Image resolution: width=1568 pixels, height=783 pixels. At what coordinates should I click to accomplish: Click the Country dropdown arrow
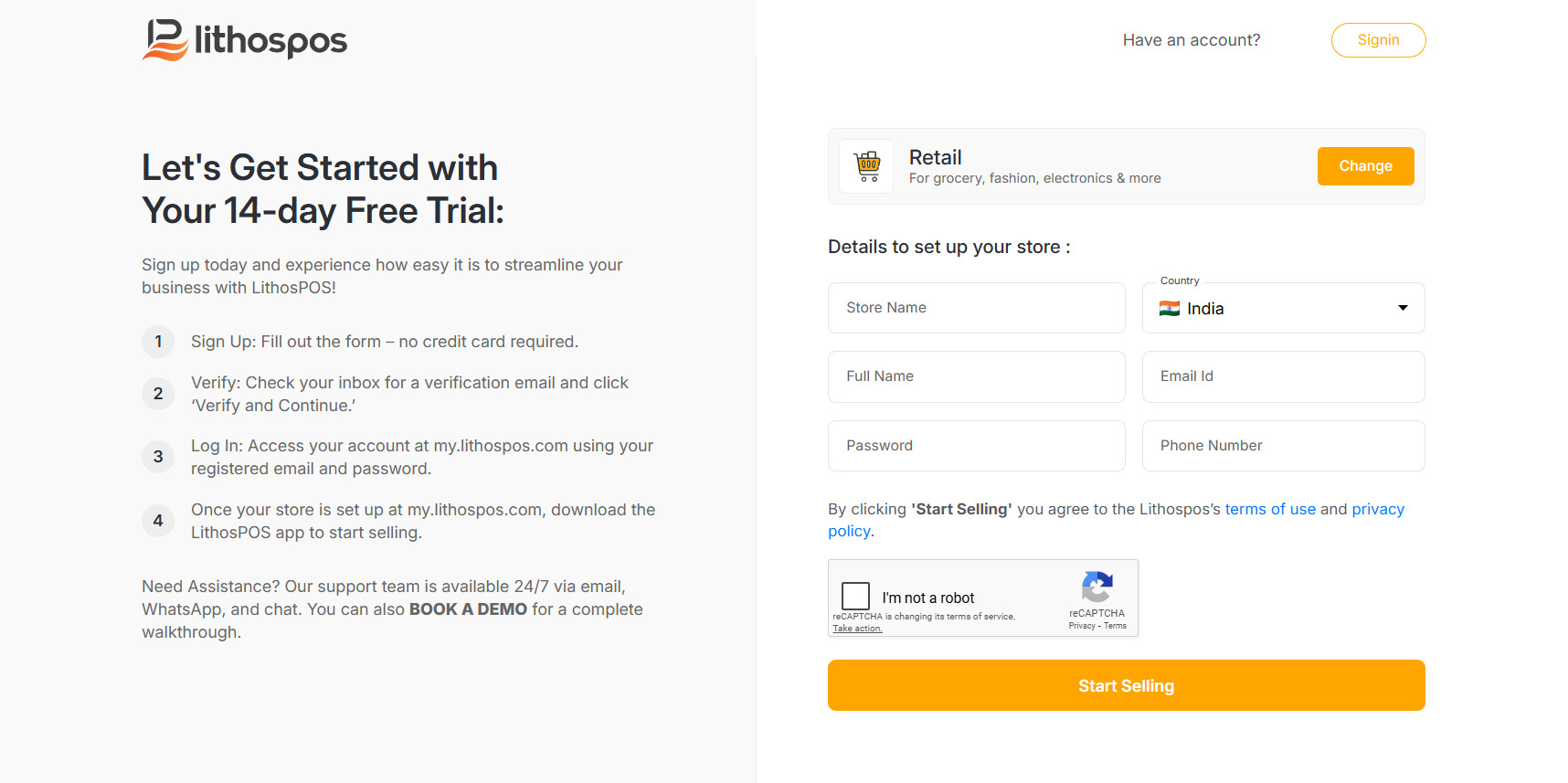tap(1403, 308)
